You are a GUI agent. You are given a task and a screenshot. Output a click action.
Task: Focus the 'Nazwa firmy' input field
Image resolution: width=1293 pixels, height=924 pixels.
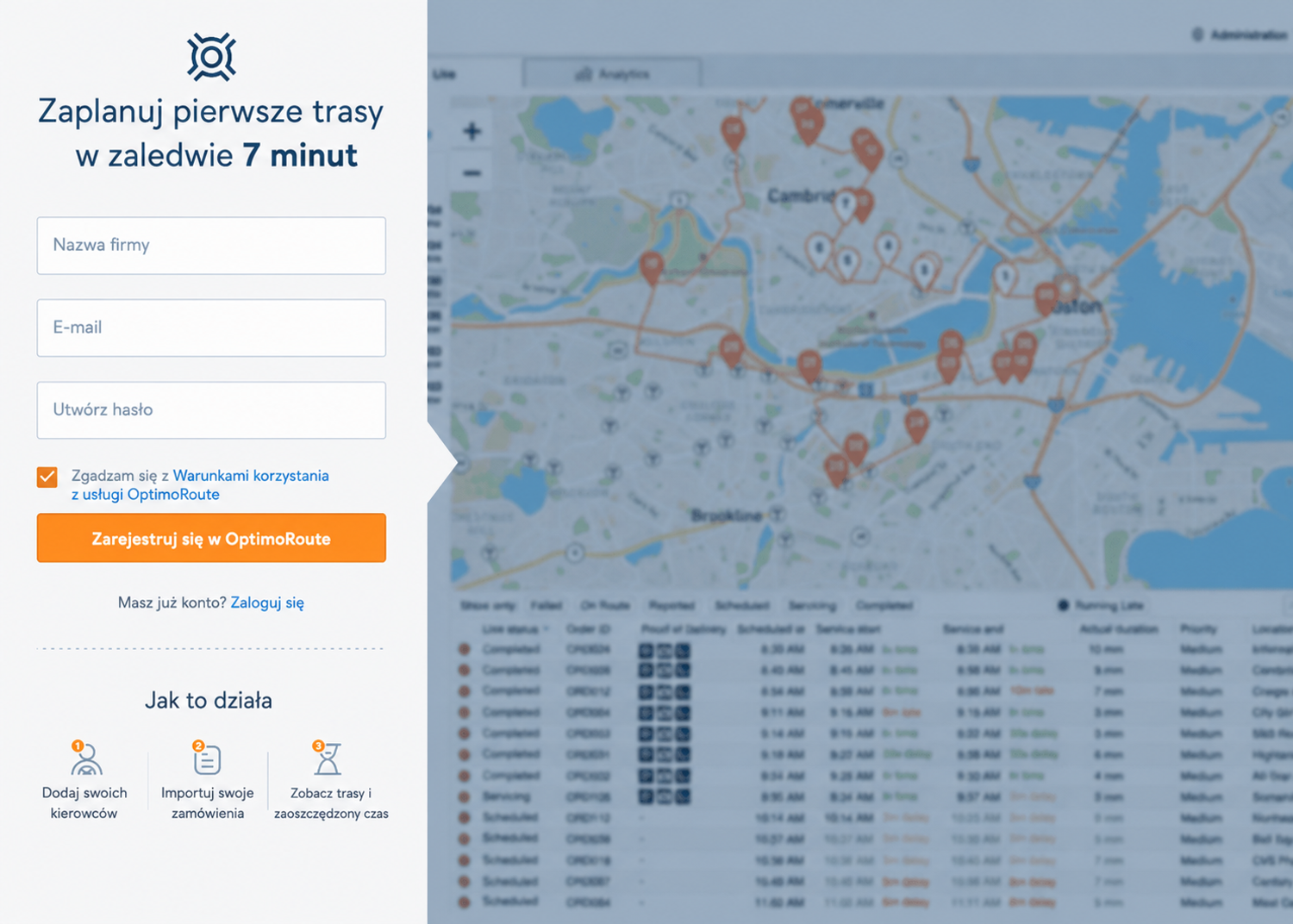(x=211, y=246)
